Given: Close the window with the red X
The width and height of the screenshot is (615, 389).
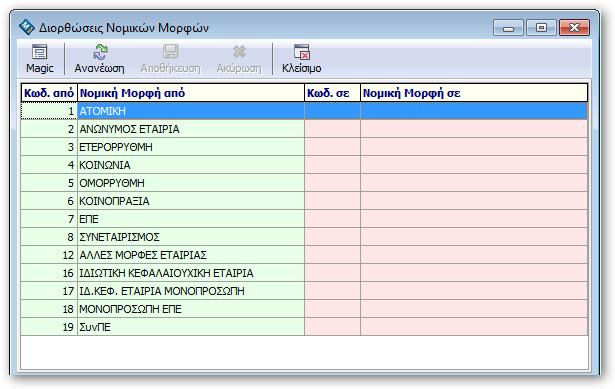Looking at the screenshot, I should click(574, 28).
